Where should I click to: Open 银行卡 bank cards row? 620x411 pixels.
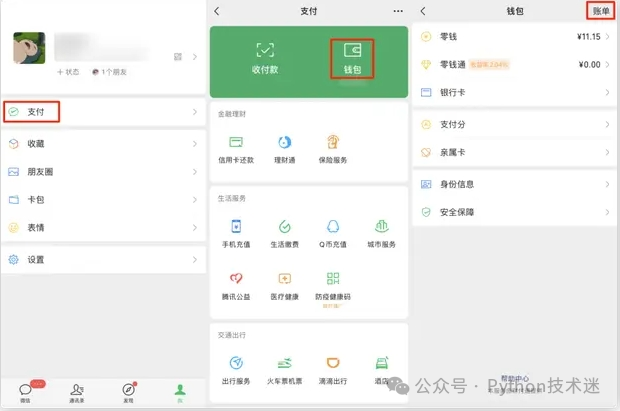[514, 93]
